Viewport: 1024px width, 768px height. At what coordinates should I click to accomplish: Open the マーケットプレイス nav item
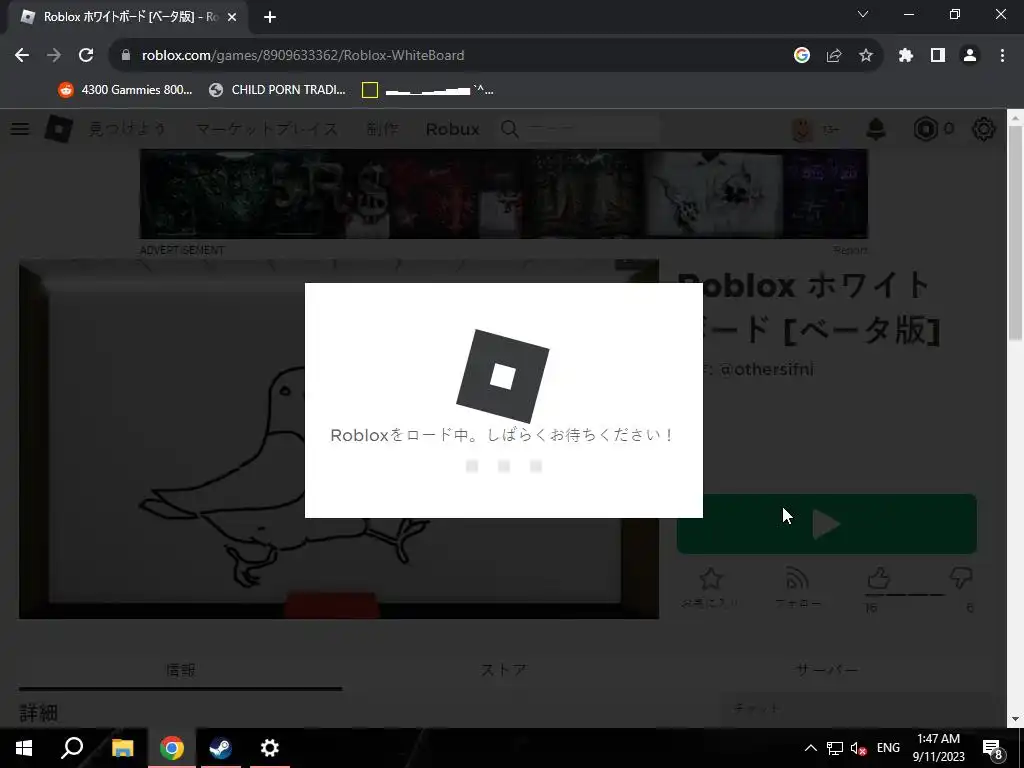pos(267,129)
